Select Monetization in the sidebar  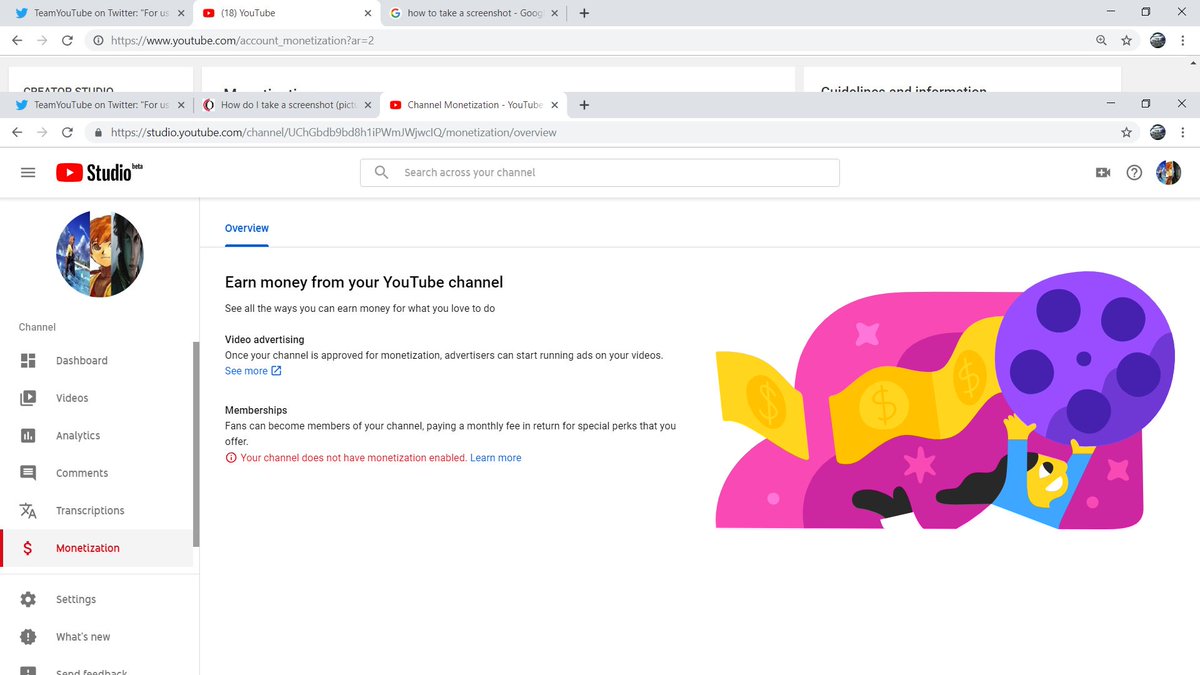pyautogui.click(x=97, y=548)
